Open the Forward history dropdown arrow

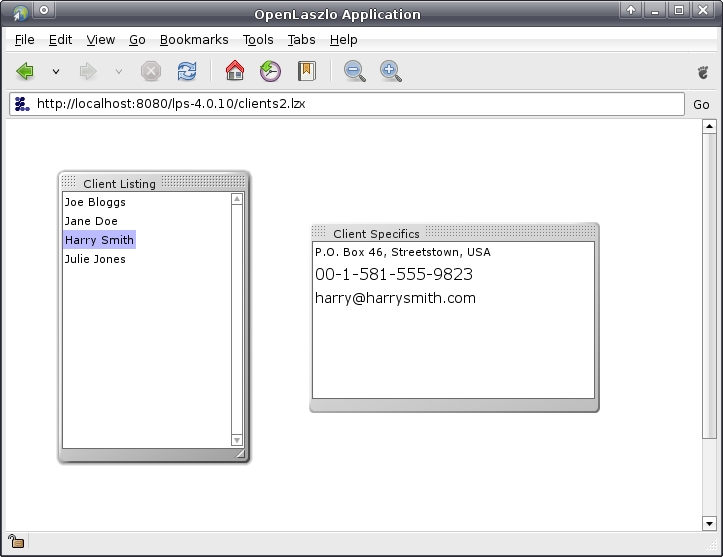click(118, 72)
